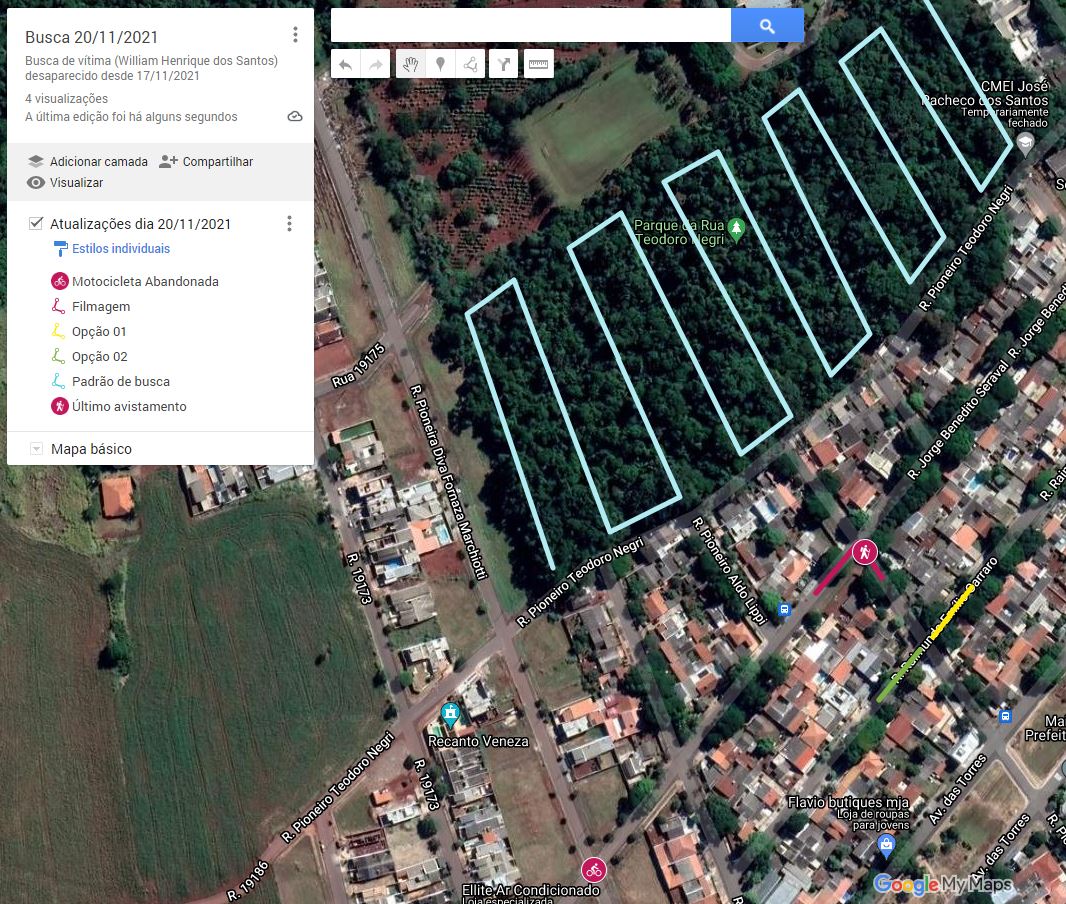Open the map title three-dot options menu
Viewport: 1066px width, 904px height.
pyautogui.click(x=295, y=35)
